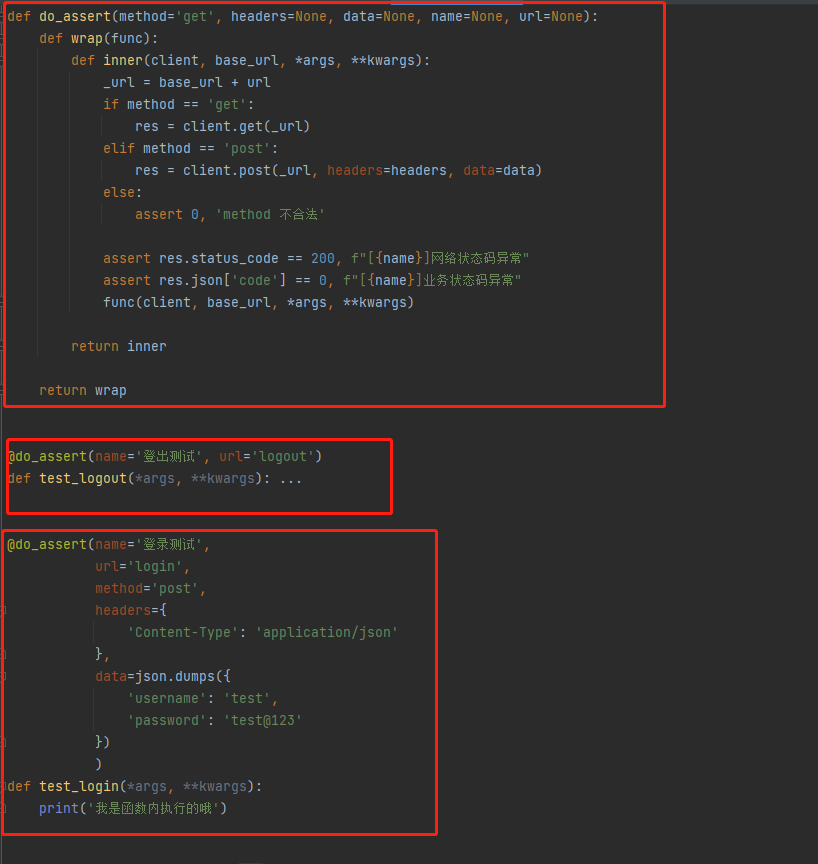The image size is (818, 864).
Task: Click 'res.status_code' in the assert line
Action: [219, 258]
